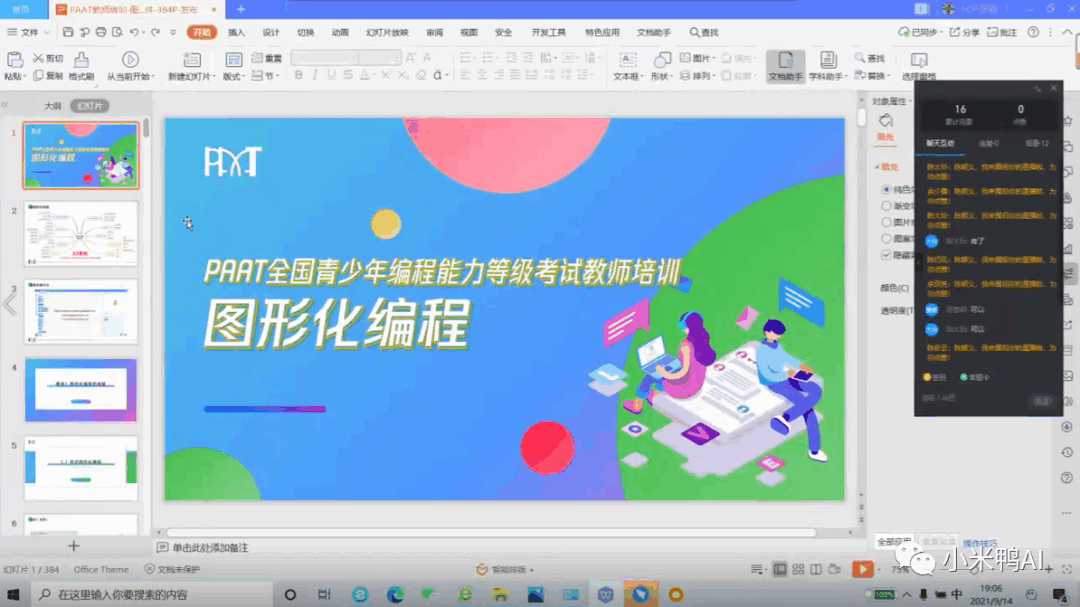Select the gradient fill (渐变) radio button
Image resolution: width=1080 pixels, height=607 pixels.
click(x=886, y=205)
